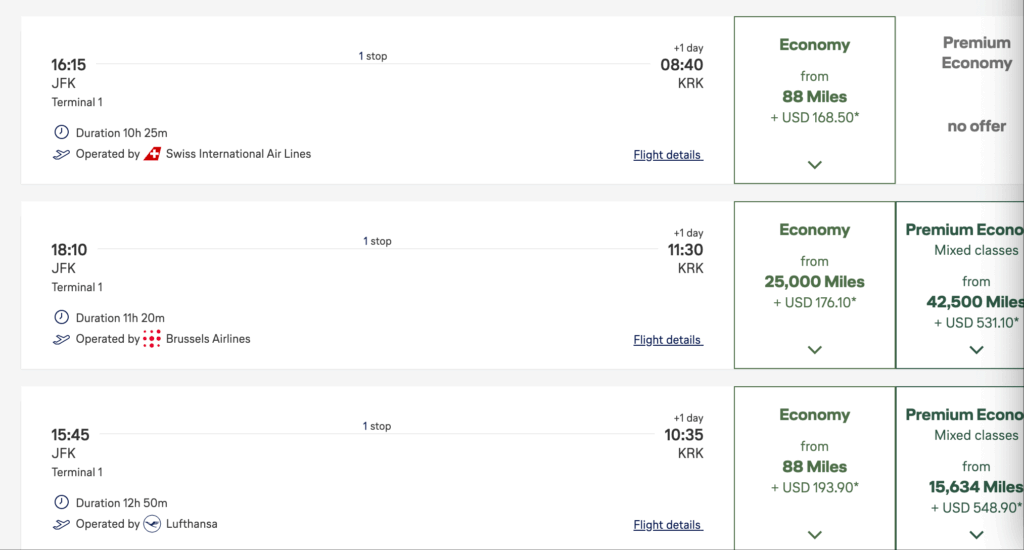1024x550 pixels.
Task: Expand Economy fare for the 15:45 Lufthansa flight
Action: click(x=814, y=534)
